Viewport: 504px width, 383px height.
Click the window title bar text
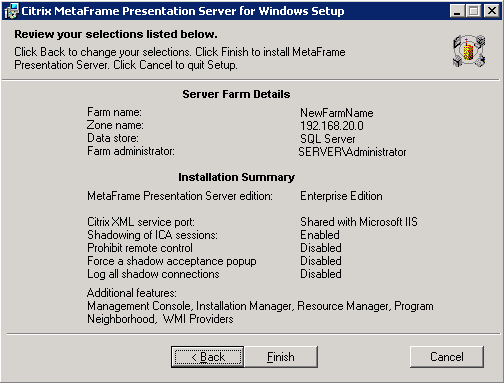[183, 11]
